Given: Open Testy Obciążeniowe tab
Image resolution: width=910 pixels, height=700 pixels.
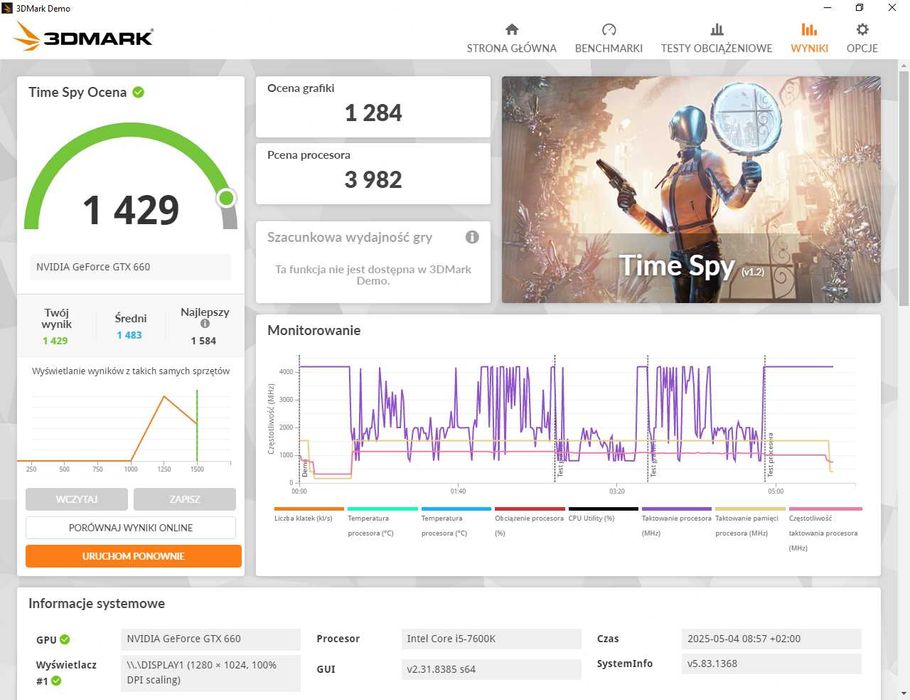Looking at the screenshot, I should [716, 38].
